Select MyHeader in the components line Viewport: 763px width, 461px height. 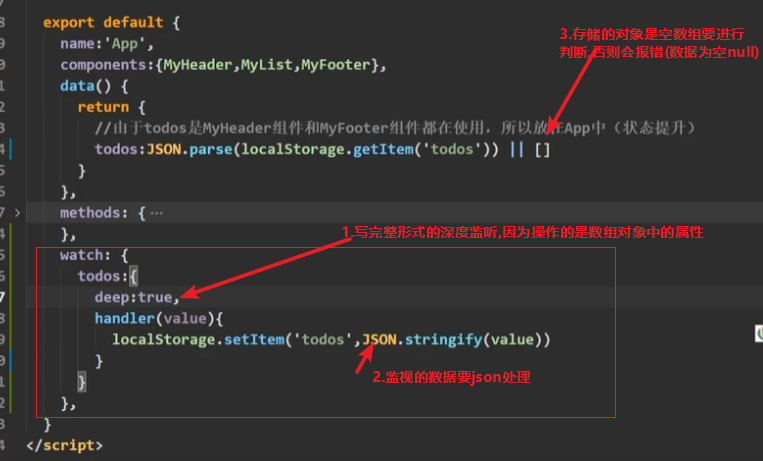[x=198, y=65]
